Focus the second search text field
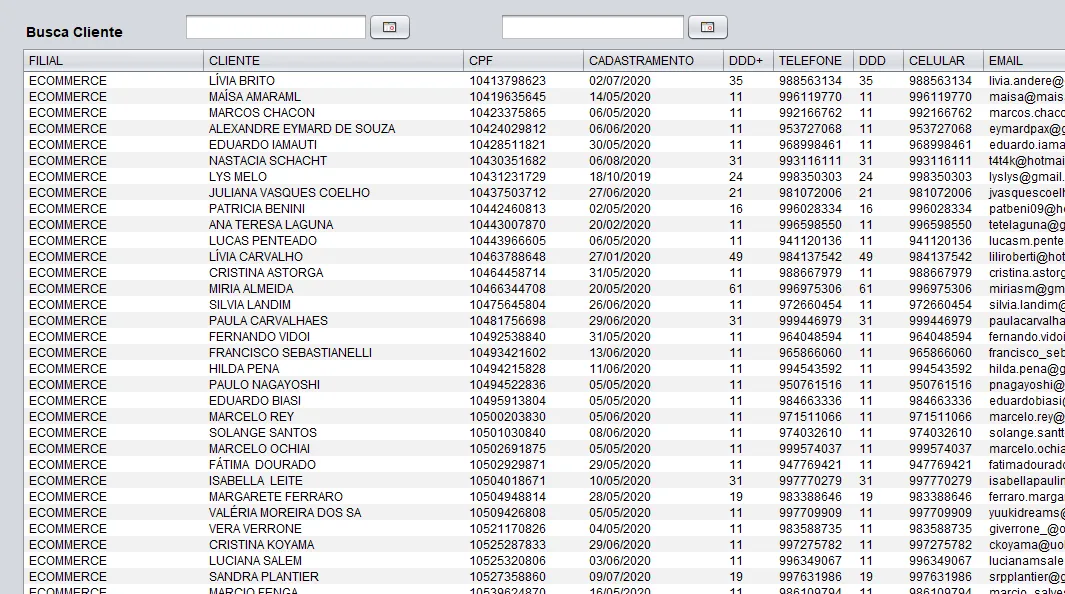The height and width of the screenshot is (594, 1065). tap(593, 27)
